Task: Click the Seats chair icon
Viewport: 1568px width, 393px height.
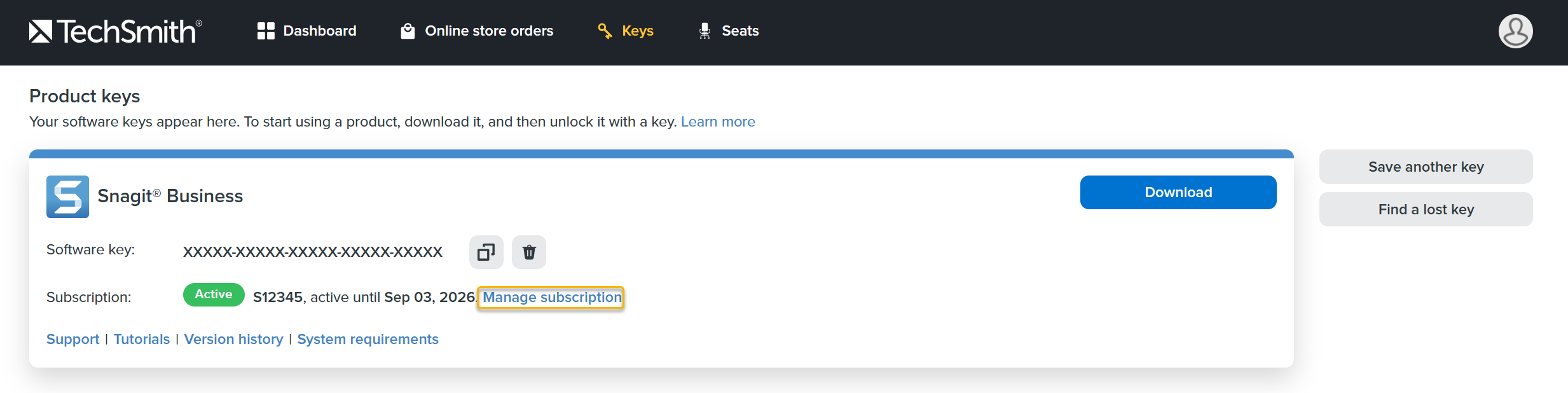Action: (x=705, y=31)
